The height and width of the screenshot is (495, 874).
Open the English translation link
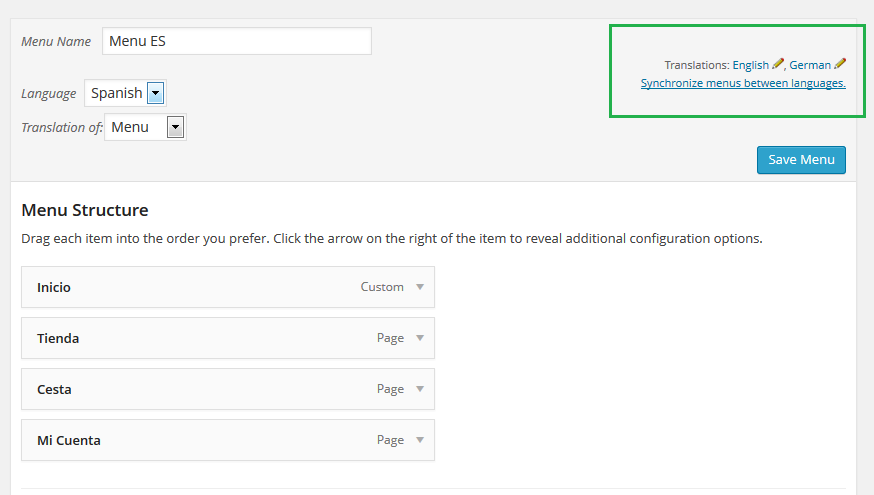(x=750, y=65)
